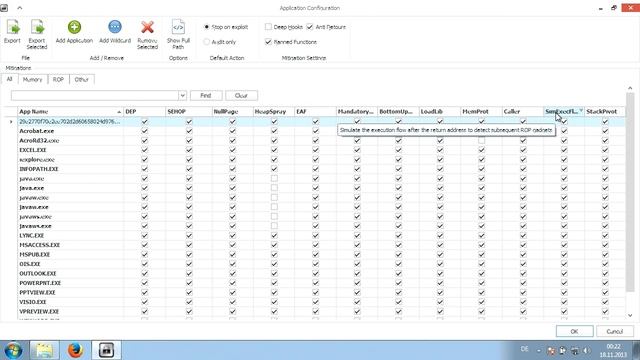
Task: Open the SimExecFlow column filter arrow
Action: 581,111
